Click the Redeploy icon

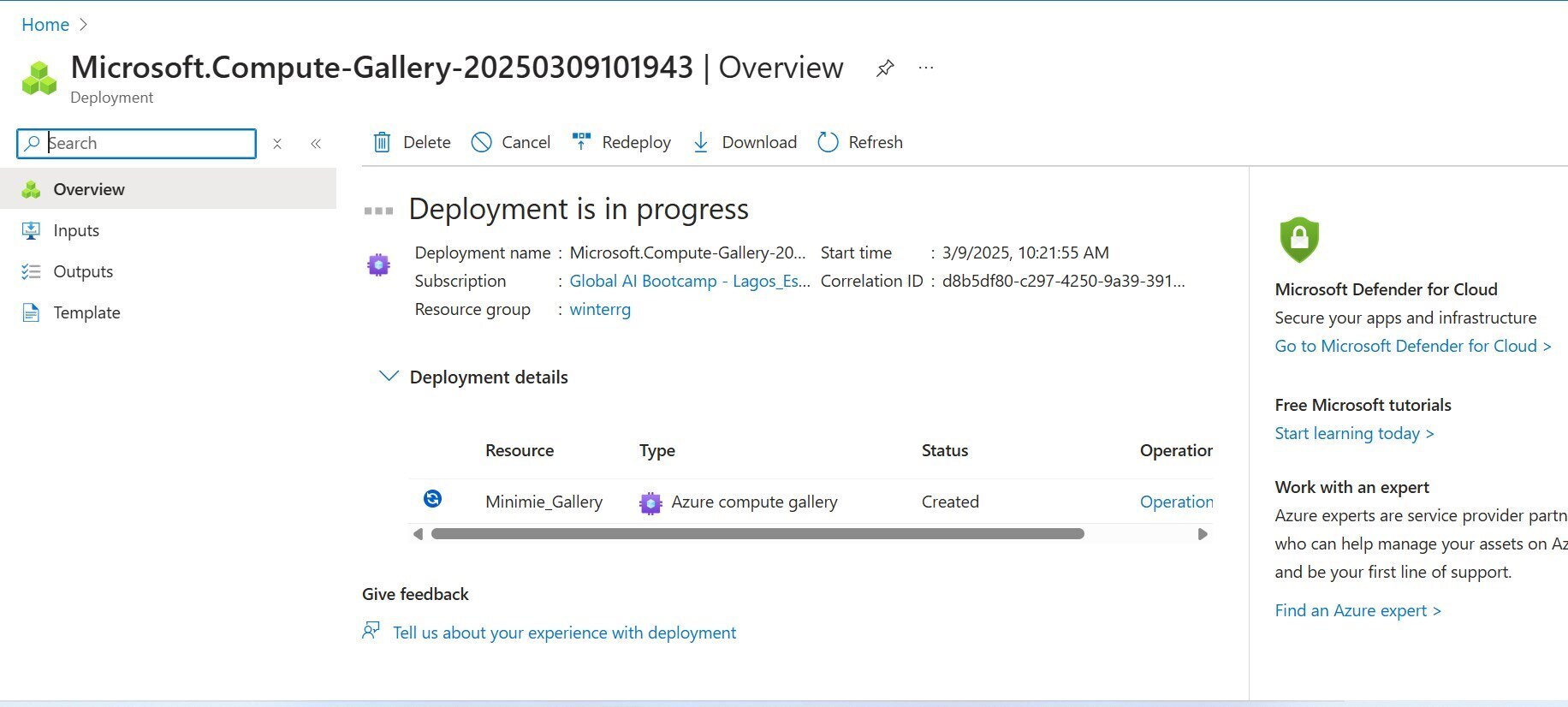tap(582, 141)
